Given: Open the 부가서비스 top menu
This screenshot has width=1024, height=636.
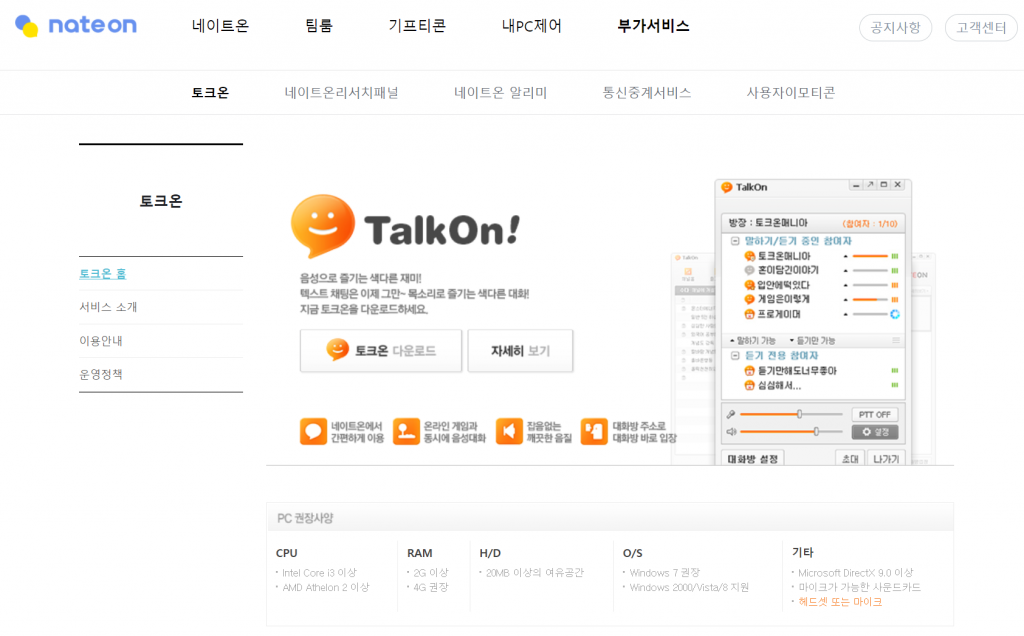Looking at the screenshot, I should point(653,26).
